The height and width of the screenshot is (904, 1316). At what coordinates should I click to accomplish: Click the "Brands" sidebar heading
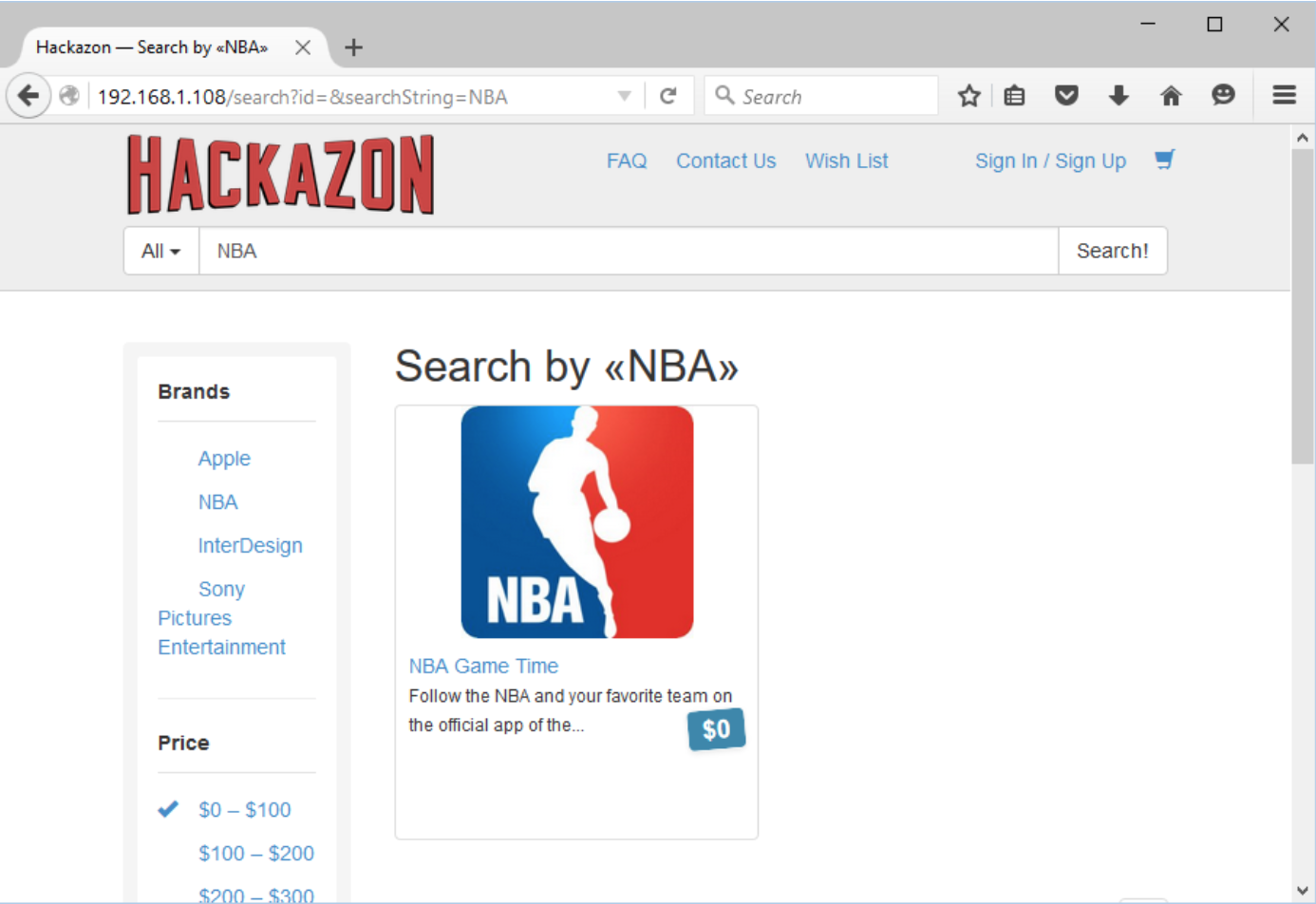[194, 392]
